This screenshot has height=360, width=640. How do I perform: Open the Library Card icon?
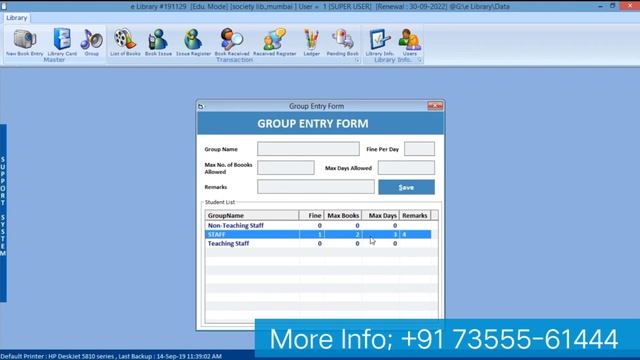tap(62, 42)
